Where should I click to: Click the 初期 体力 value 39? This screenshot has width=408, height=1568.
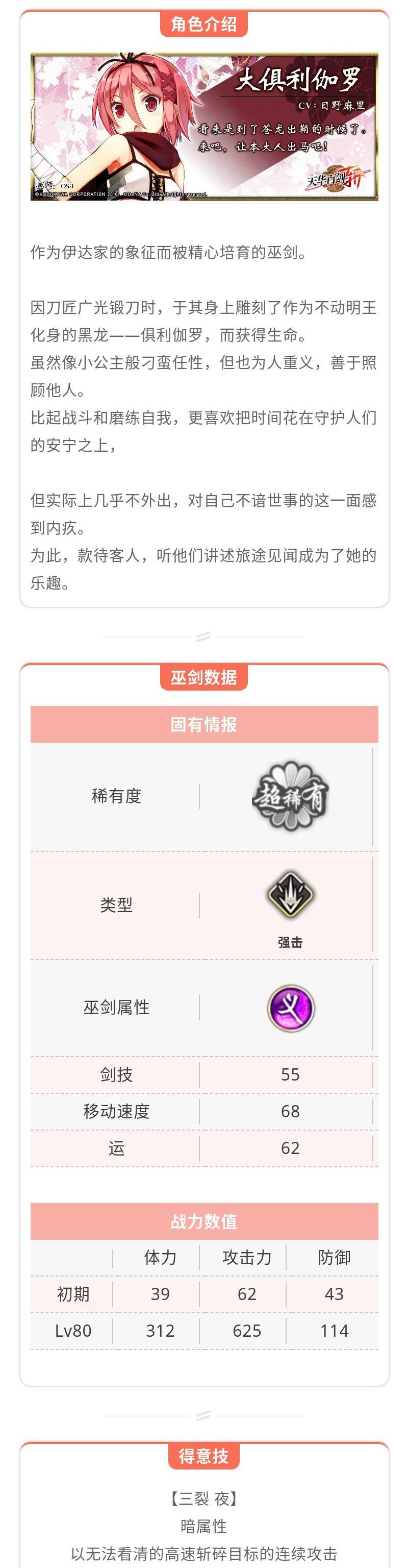coord(160,1294)
